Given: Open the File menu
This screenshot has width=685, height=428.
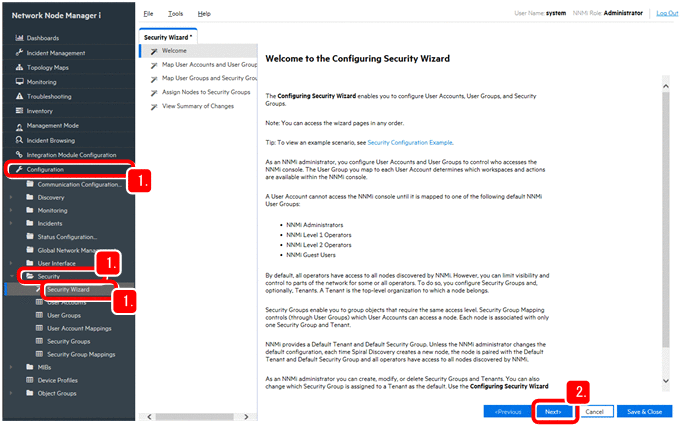Looking at the screenshot, I should pyautogui.click(x=149, y=14).
